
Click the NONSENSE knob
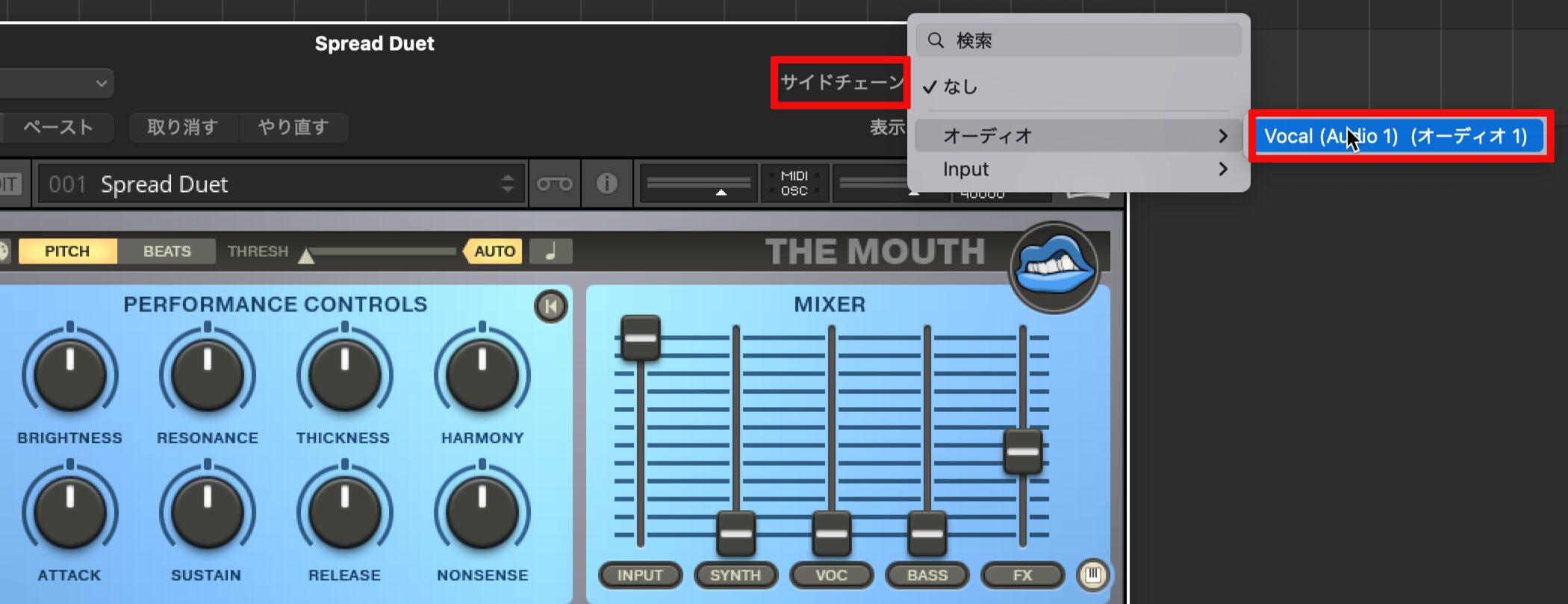(482, 512)
